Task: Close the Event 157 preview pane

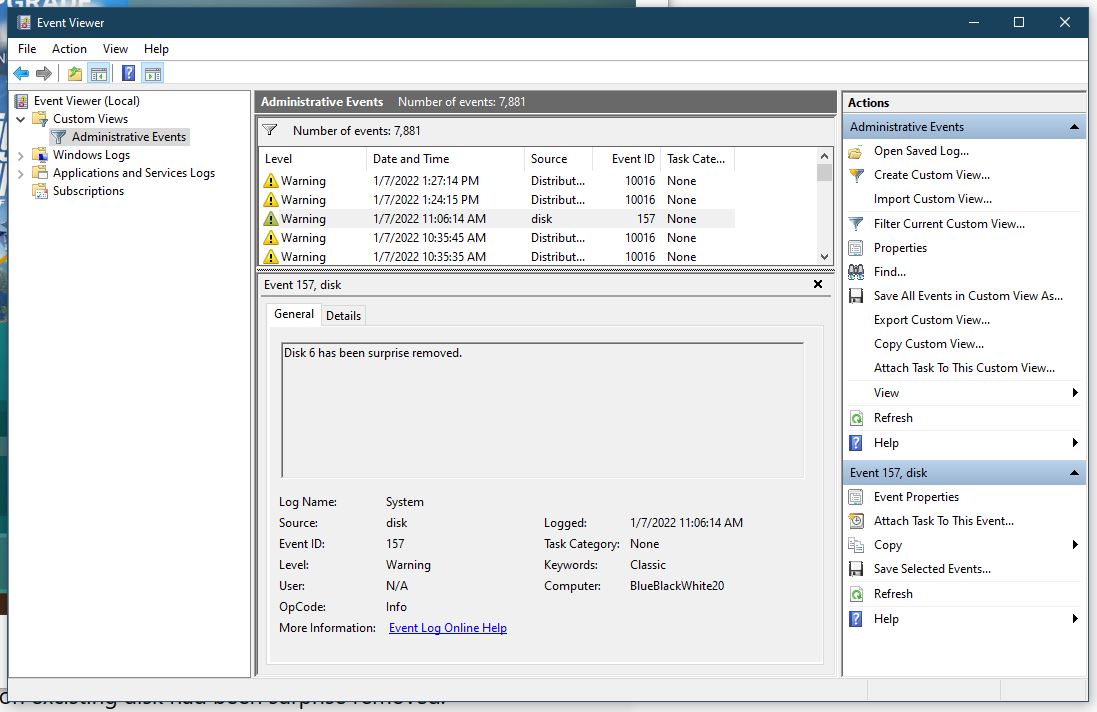Action: point(818,285)
